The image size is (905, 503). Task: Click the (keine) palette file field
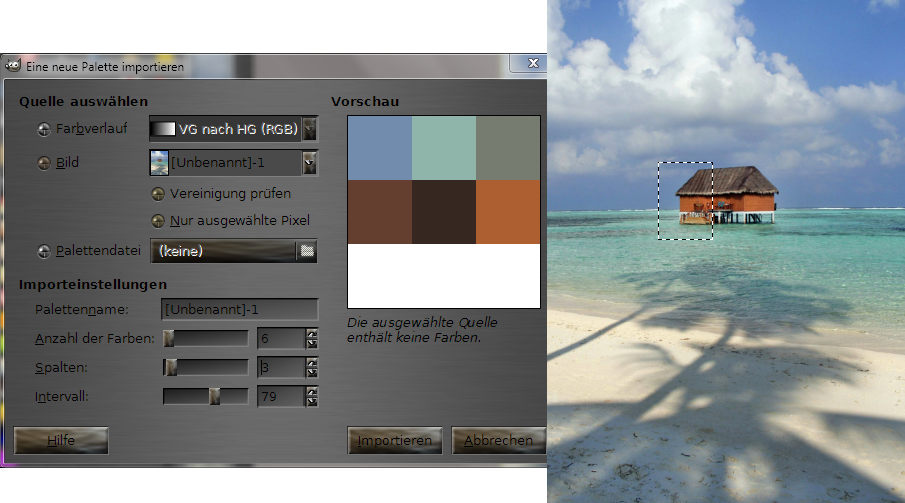pos(223,251)
